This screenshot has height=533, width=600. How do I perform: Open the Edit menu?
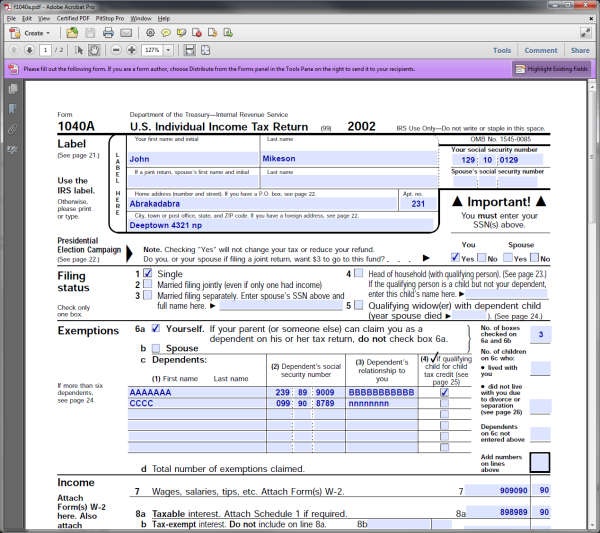26,18
